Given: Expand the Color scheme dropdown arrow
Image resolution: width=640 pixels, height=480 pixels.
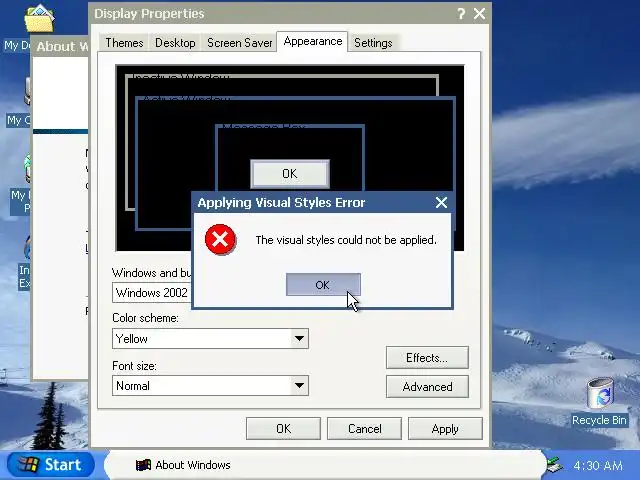Looking at the screenshot, I should (299, 338).
